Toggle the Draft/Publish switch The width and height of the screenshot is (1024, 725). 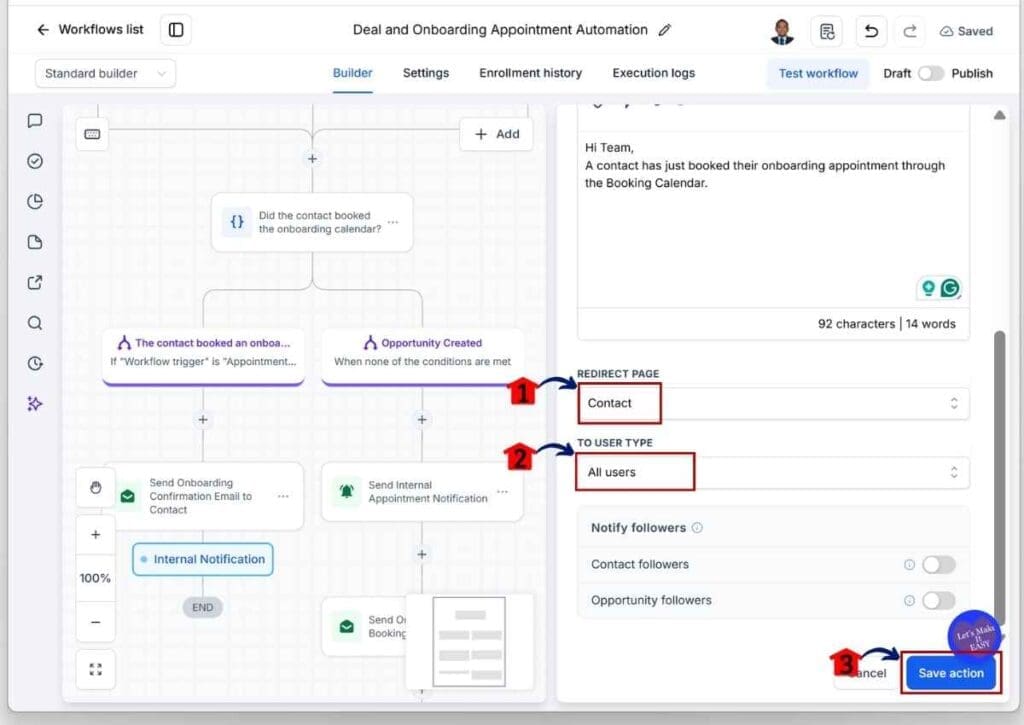(x=931, y=73)
